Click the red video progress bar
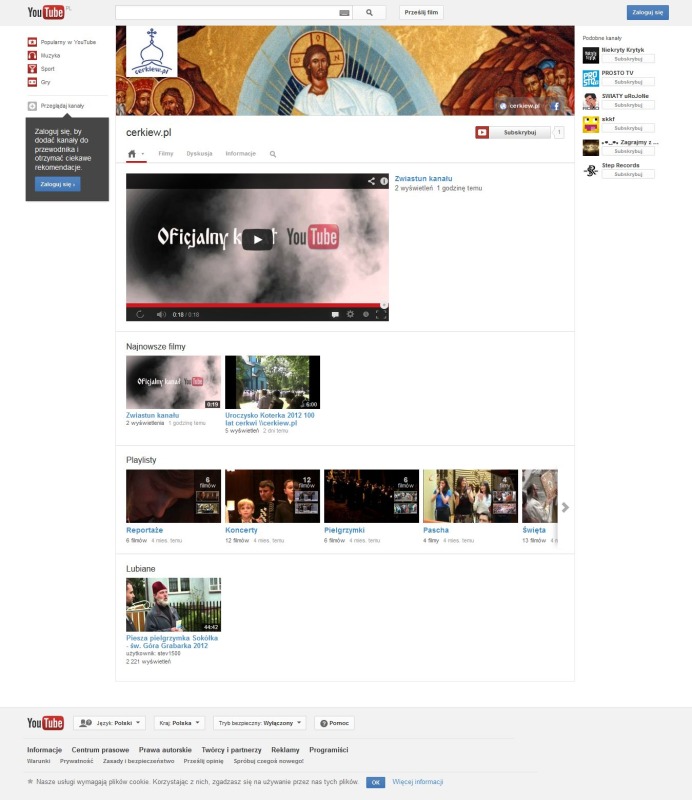 tap(257, 305)
